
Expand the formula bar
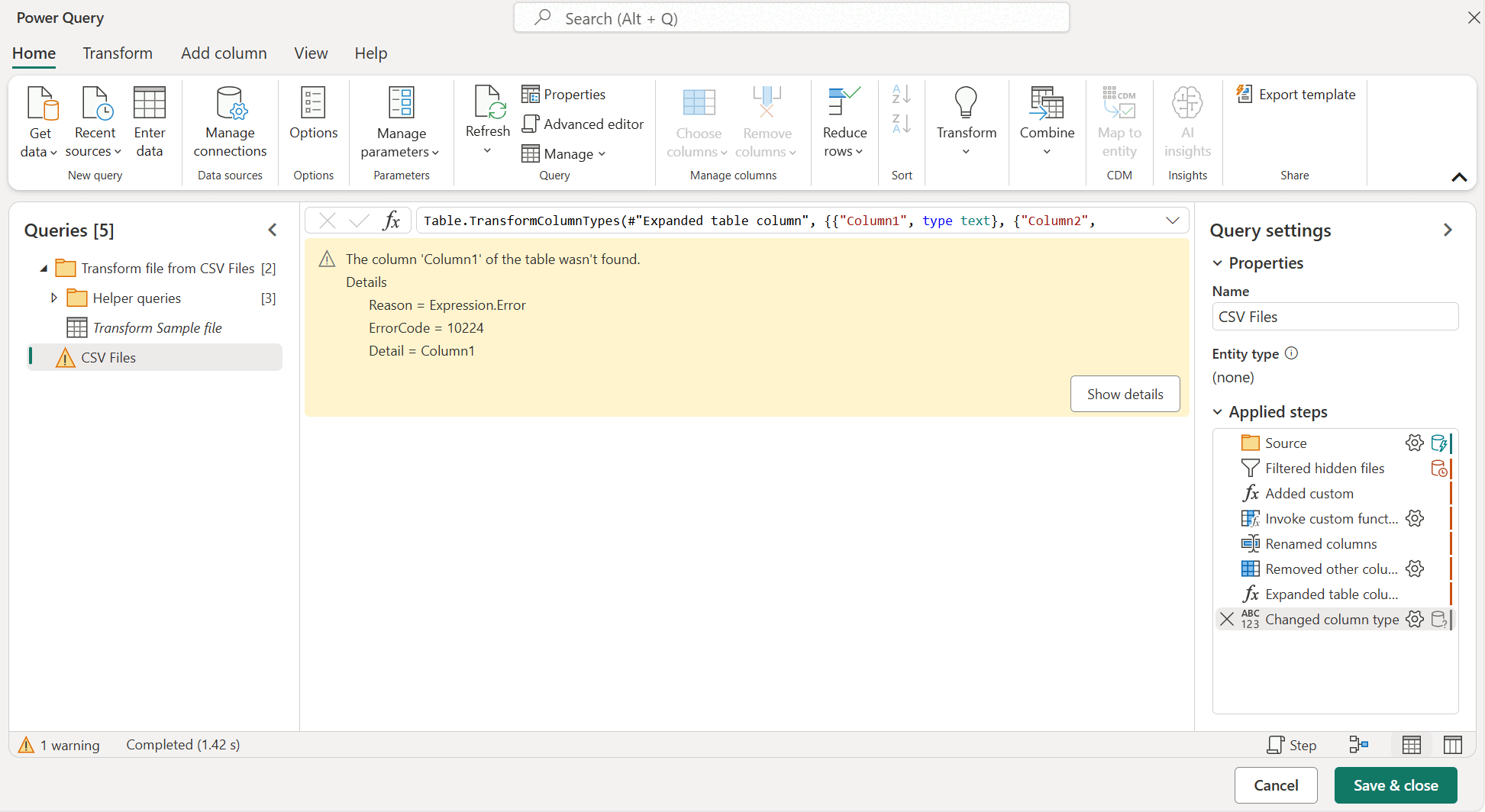pos(1173,221)
